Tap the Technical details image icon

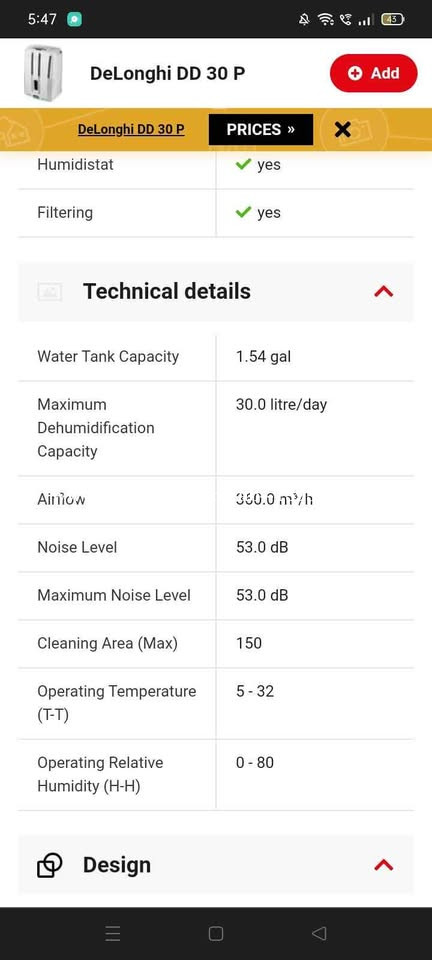click(x=50, y=291)
